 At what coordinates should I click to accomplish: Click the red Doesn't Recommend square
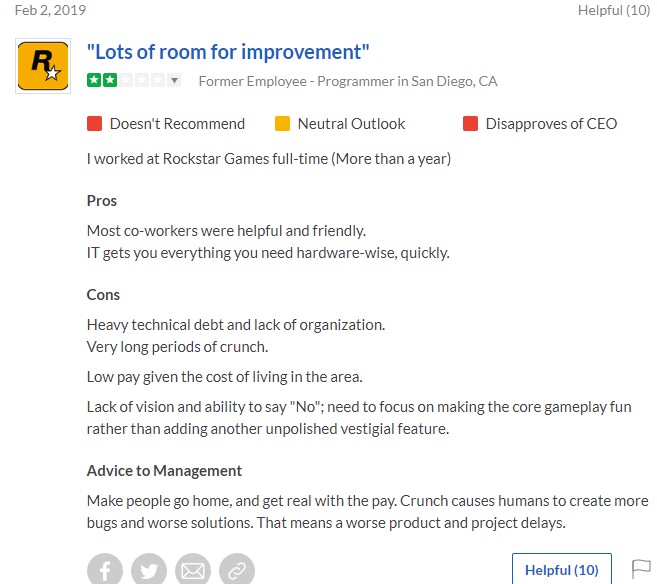point(94,124)
